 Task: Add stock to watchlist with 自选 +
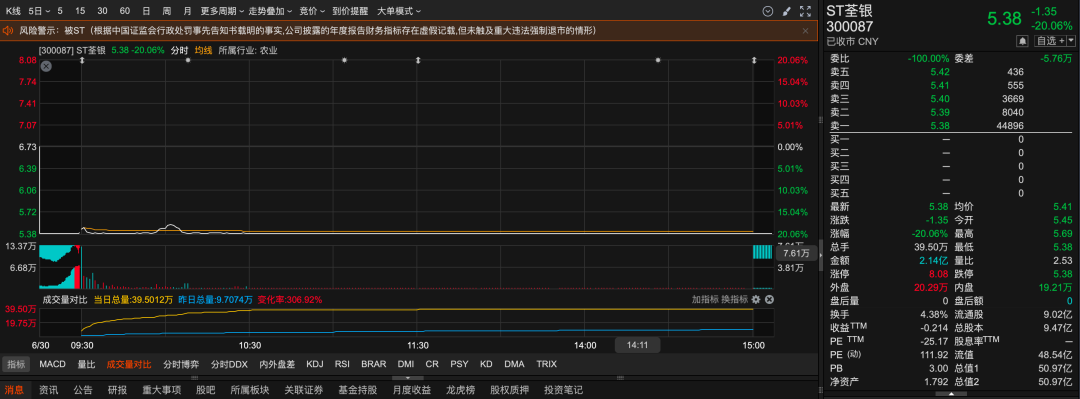[x=1049, y=41]
